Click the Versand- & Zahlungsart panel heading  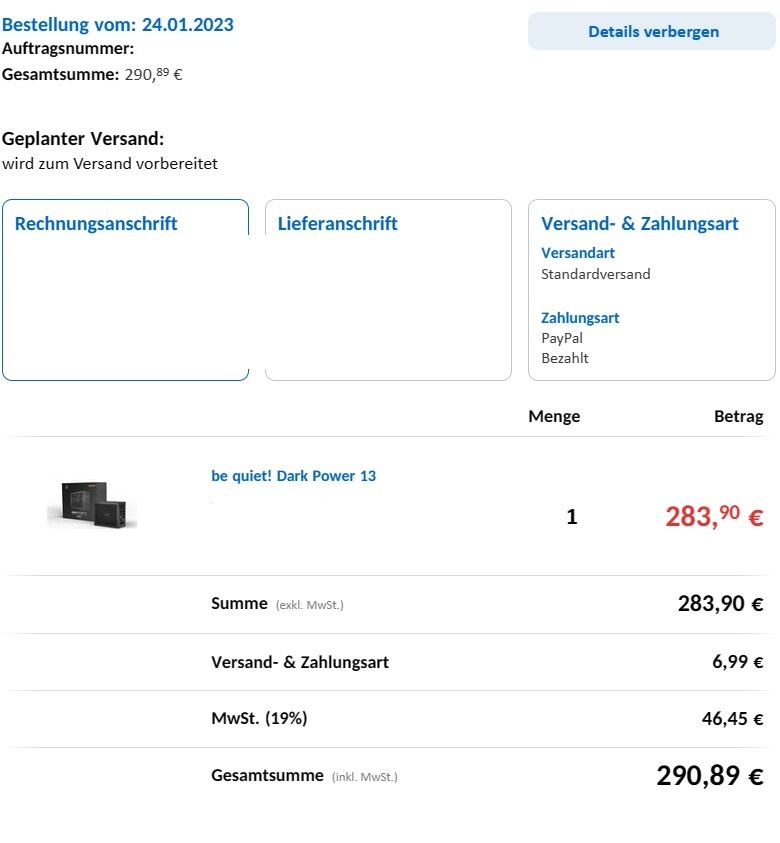coord(640,224)
